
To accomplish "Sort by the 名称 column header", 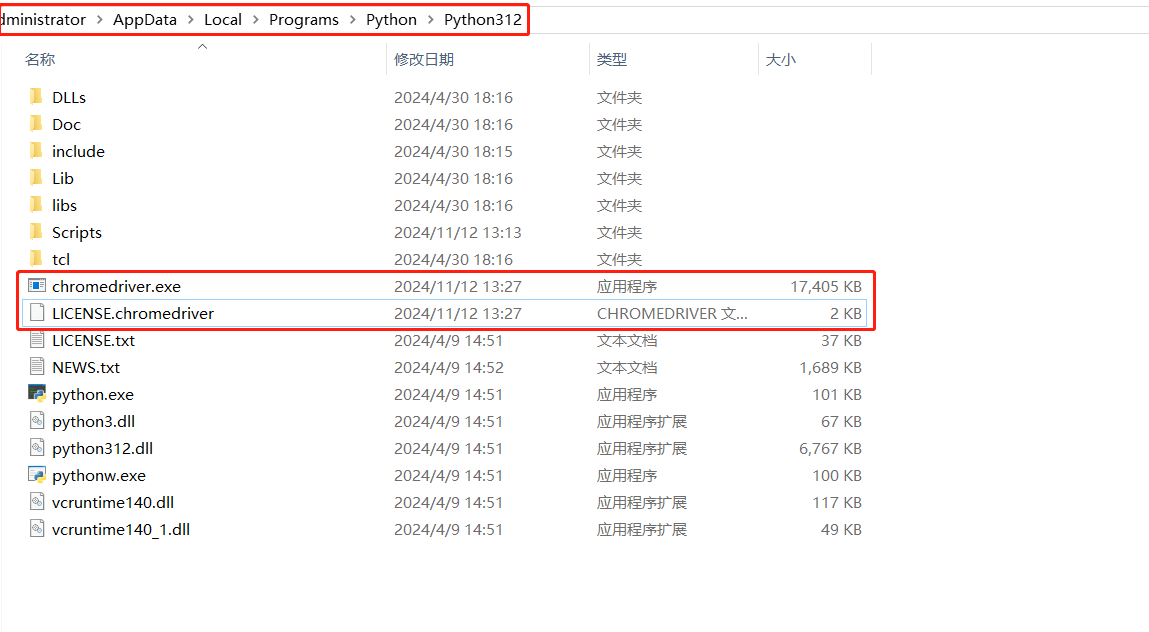I will (x=40, y=59).
